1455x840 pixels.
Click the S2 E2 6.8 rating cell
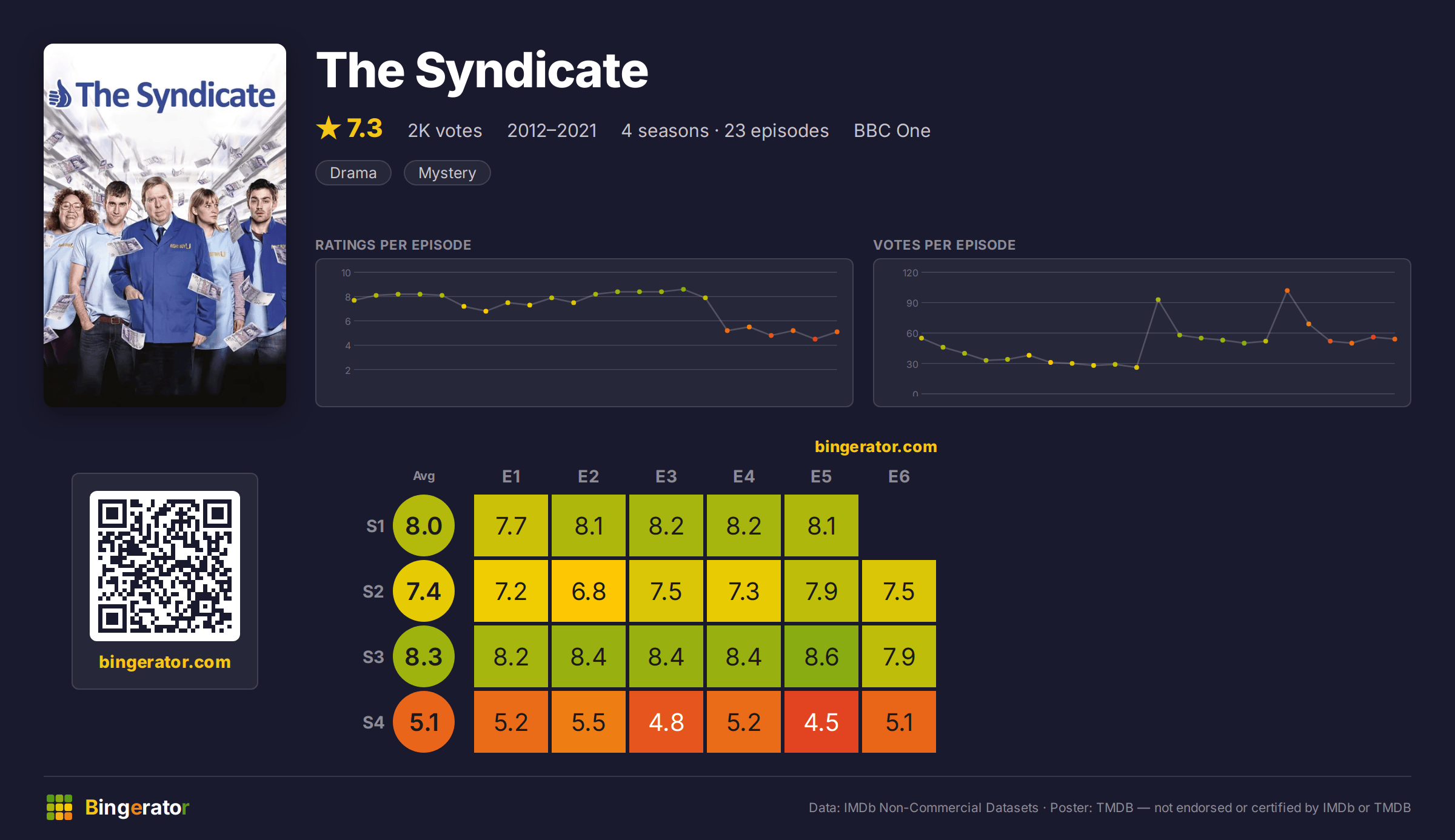coord(589,591)
